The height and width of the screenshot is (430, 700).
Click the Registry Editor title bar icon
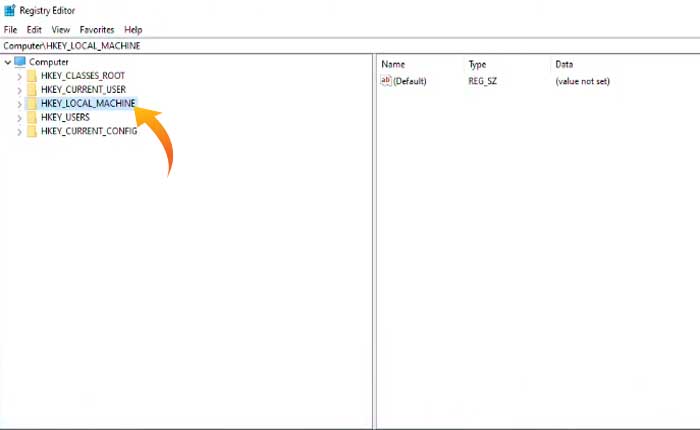[x=9, y=10]
